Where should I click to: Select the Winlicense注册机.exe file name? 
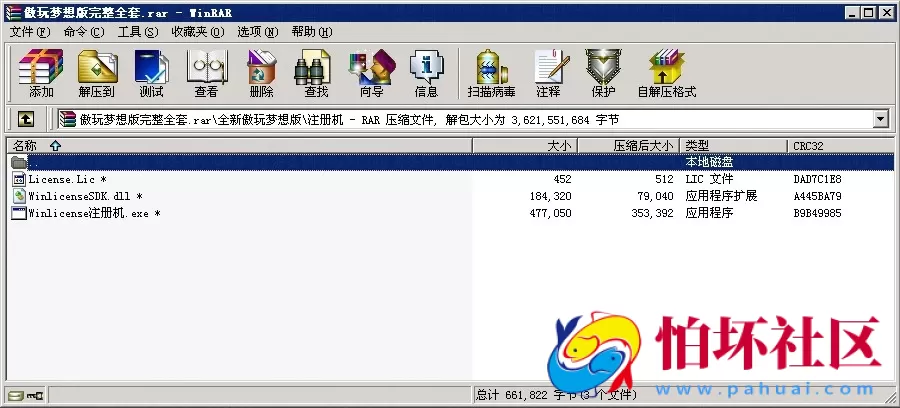(x=94, y=213)
